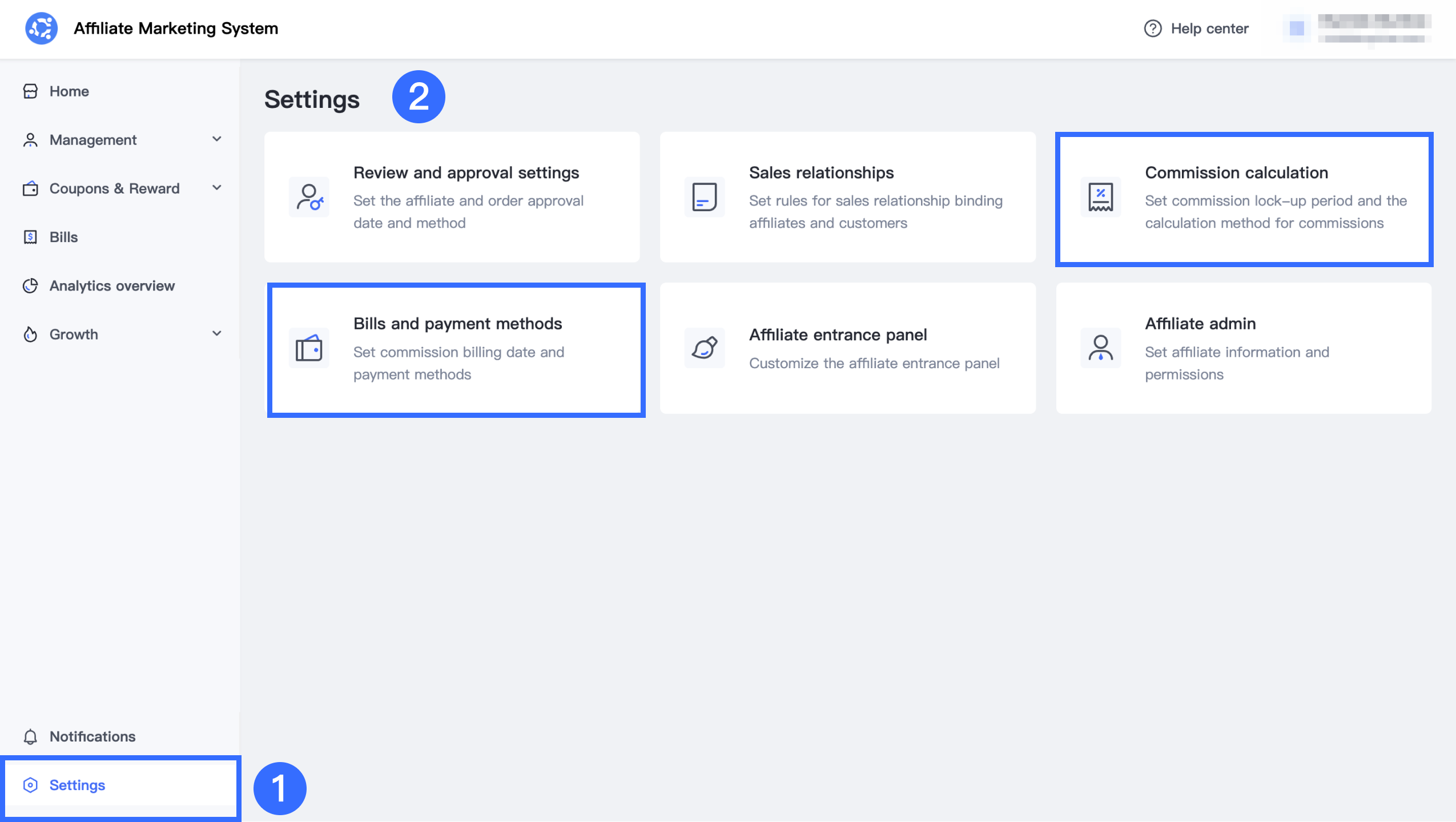The height and width of the screenshot is (822, 1456).
Task: Open Commission calculation settings card title
Action: coord(1236,172)
